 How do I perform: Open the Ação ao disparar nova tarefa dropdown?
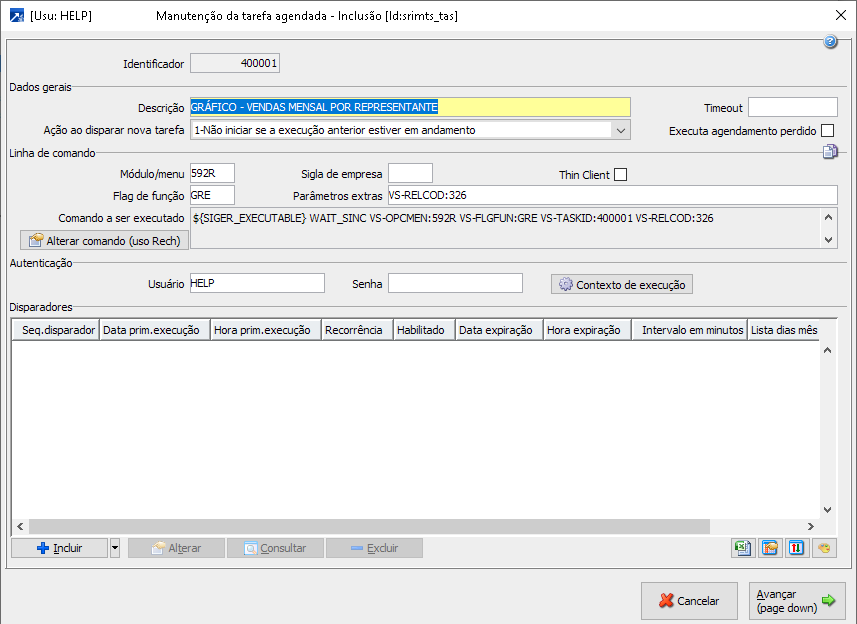coord(620,130)
